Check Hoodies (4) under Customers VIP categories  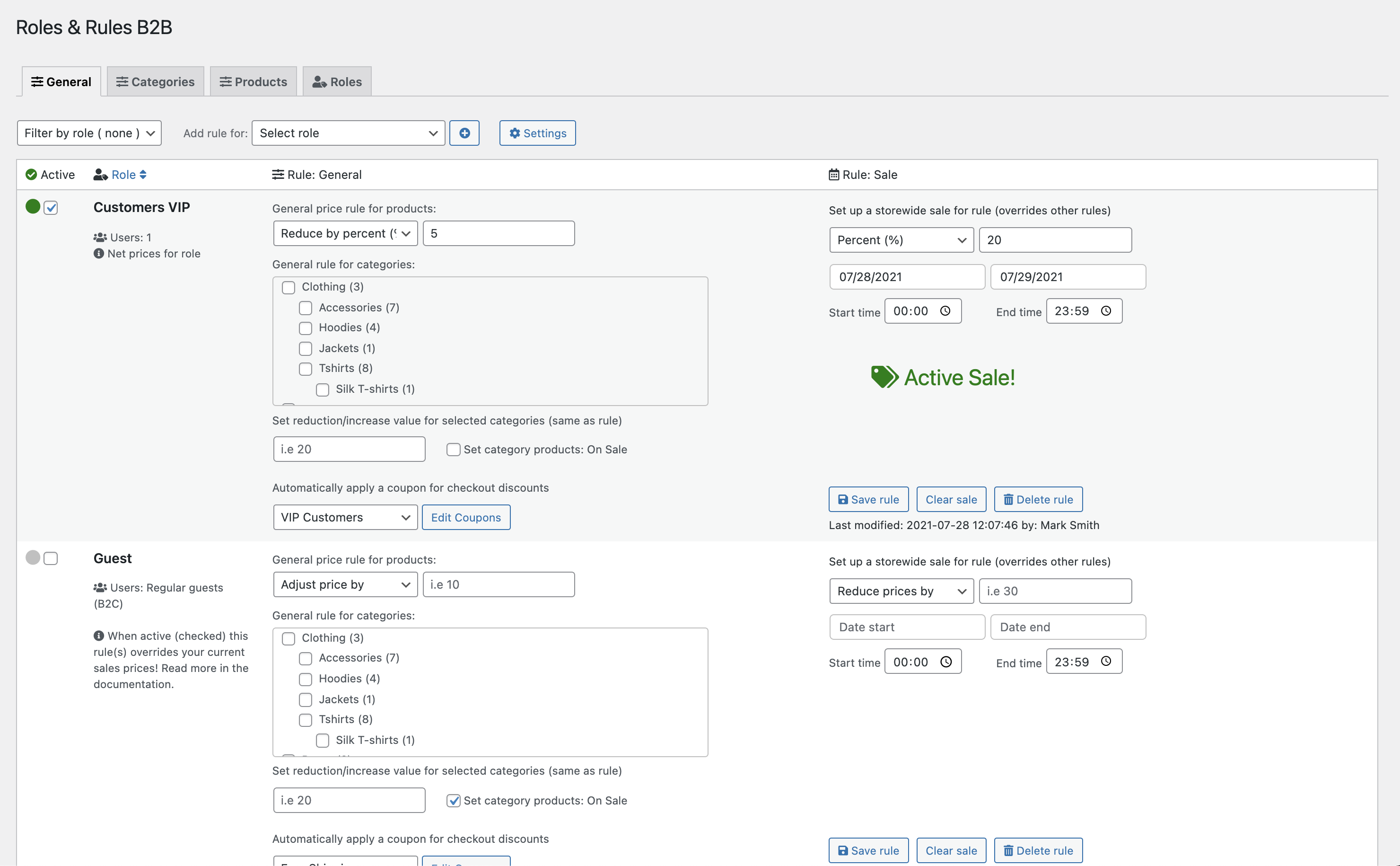tap(306, 328)
